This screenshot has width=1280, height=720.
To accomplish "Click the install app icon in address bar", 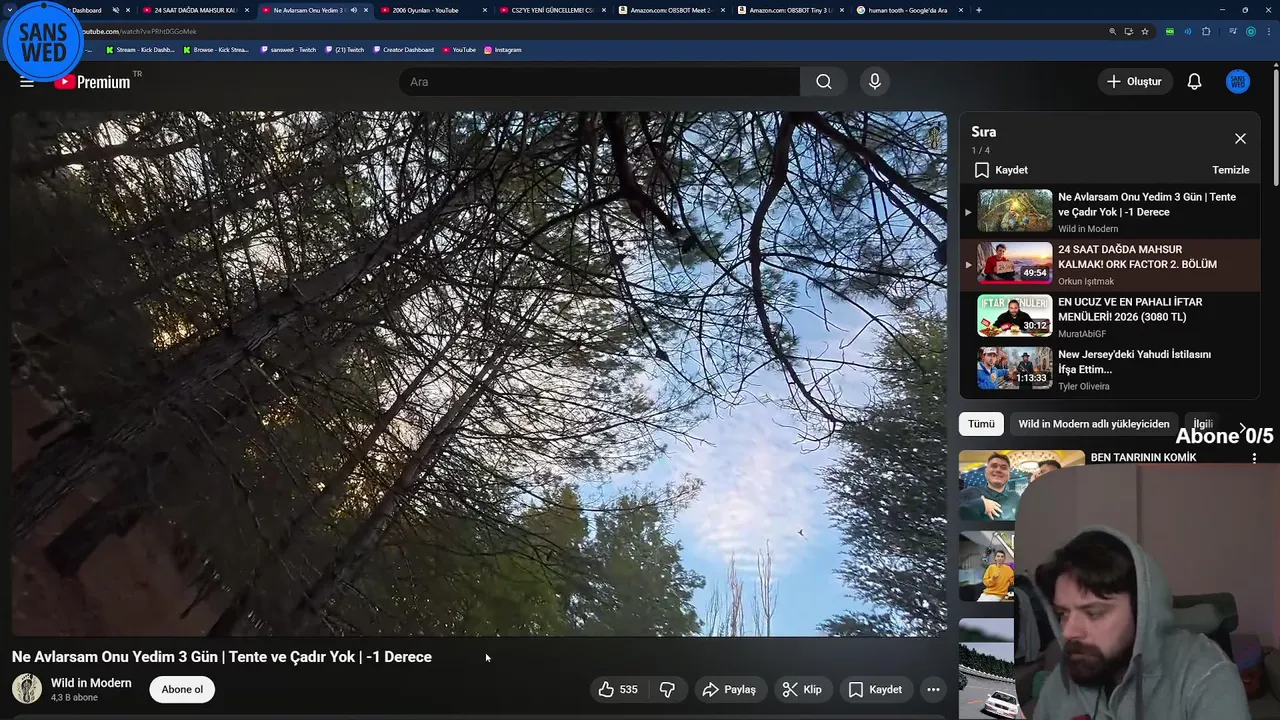I will coord(1128,31).
